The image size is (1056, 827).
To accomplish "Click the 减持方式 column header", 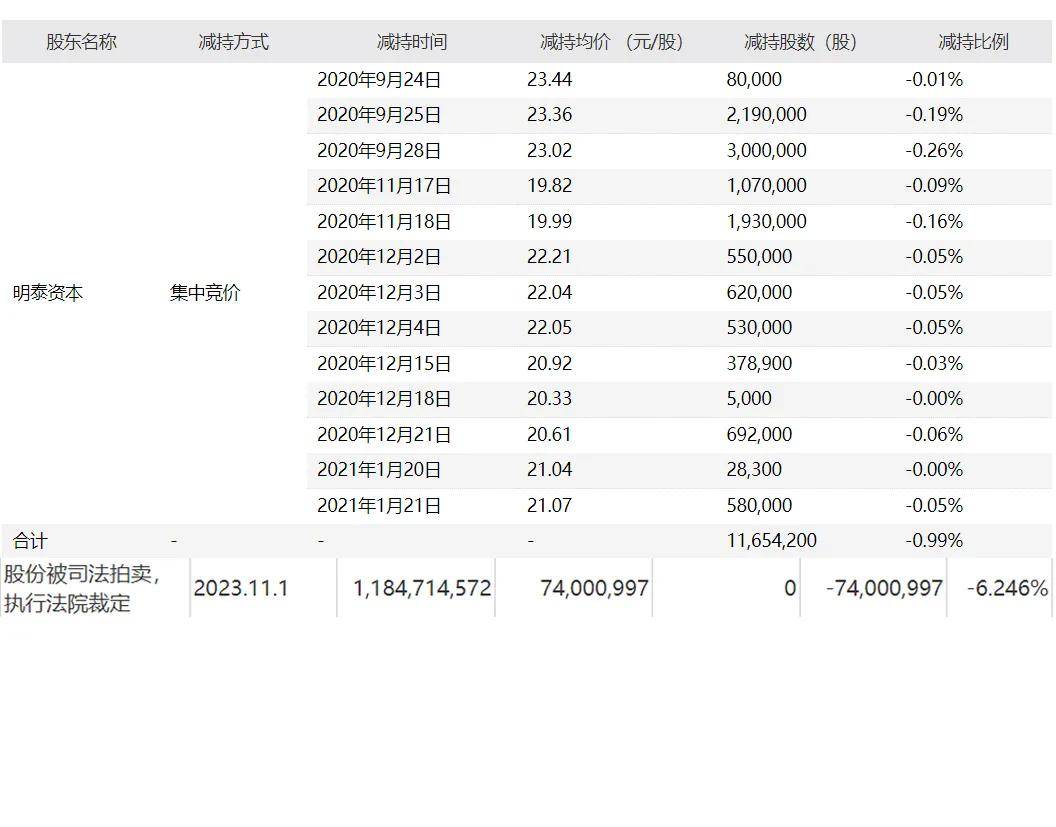I will tap(234, 42).
